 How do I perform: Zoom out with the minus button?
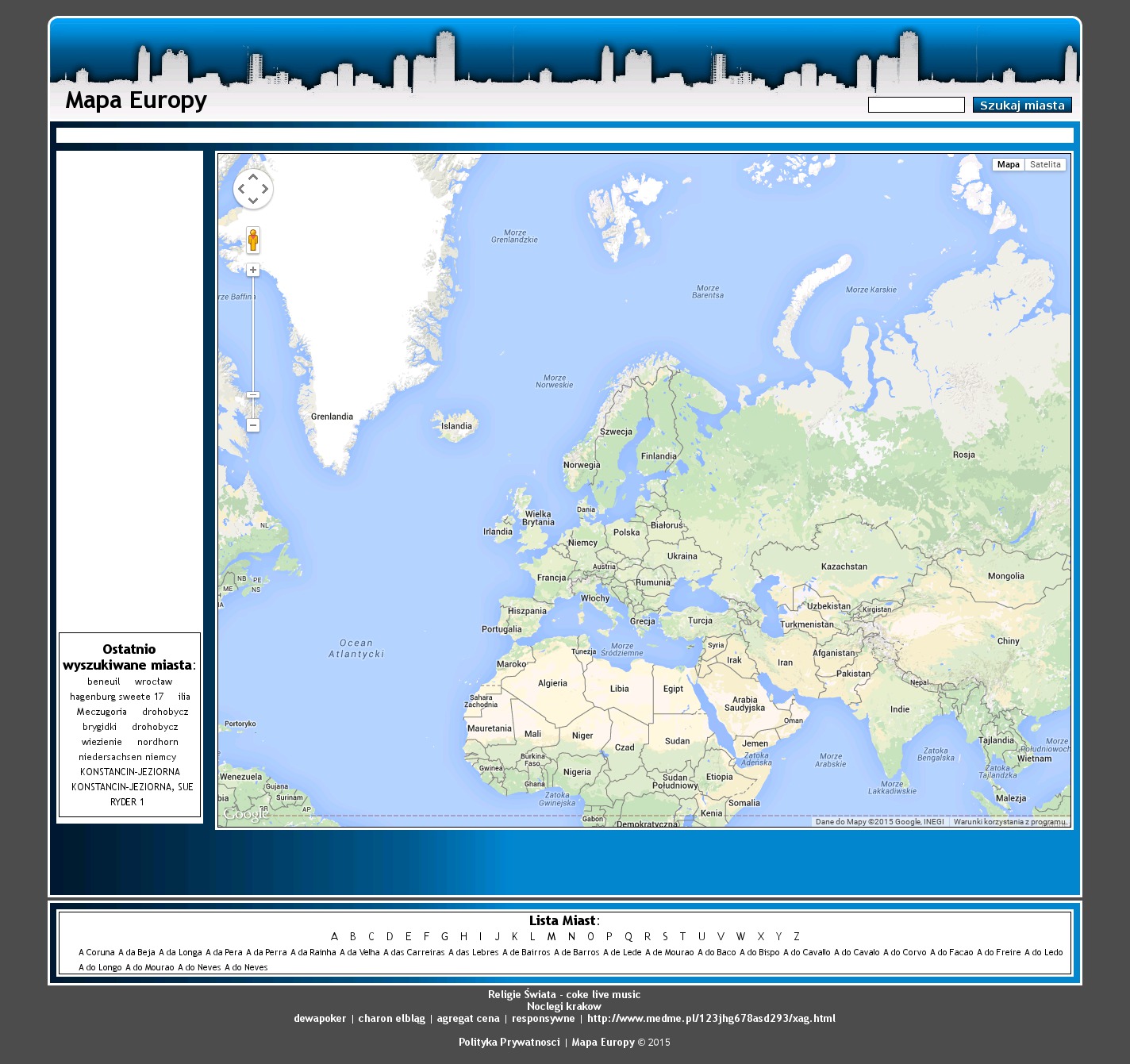(253, 425)
